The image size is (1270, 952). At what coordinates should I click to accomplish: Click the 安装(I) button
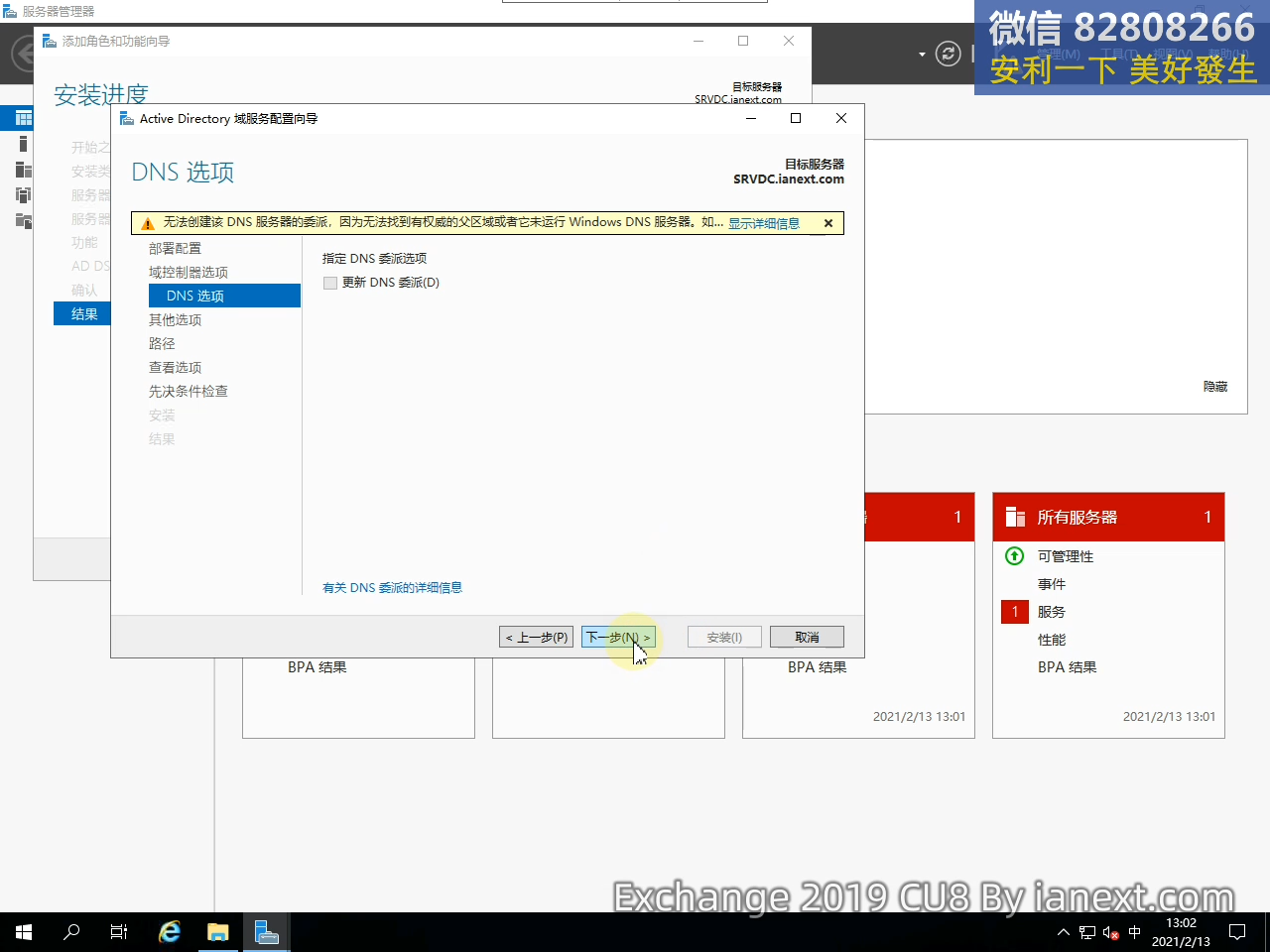point(724,637)
